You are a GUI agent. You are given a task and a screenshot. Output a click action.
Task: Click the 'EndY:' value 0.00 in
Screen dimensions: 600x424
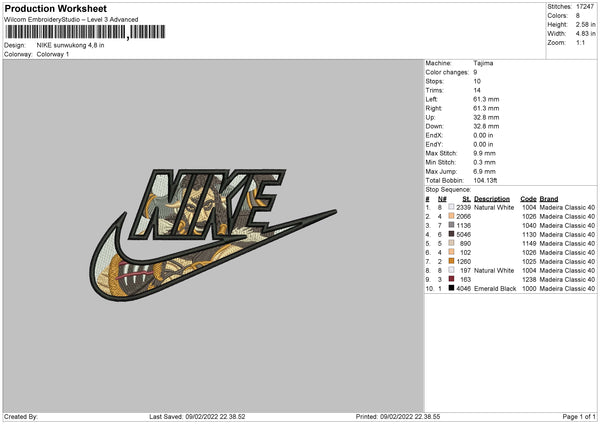coord(483,145)
